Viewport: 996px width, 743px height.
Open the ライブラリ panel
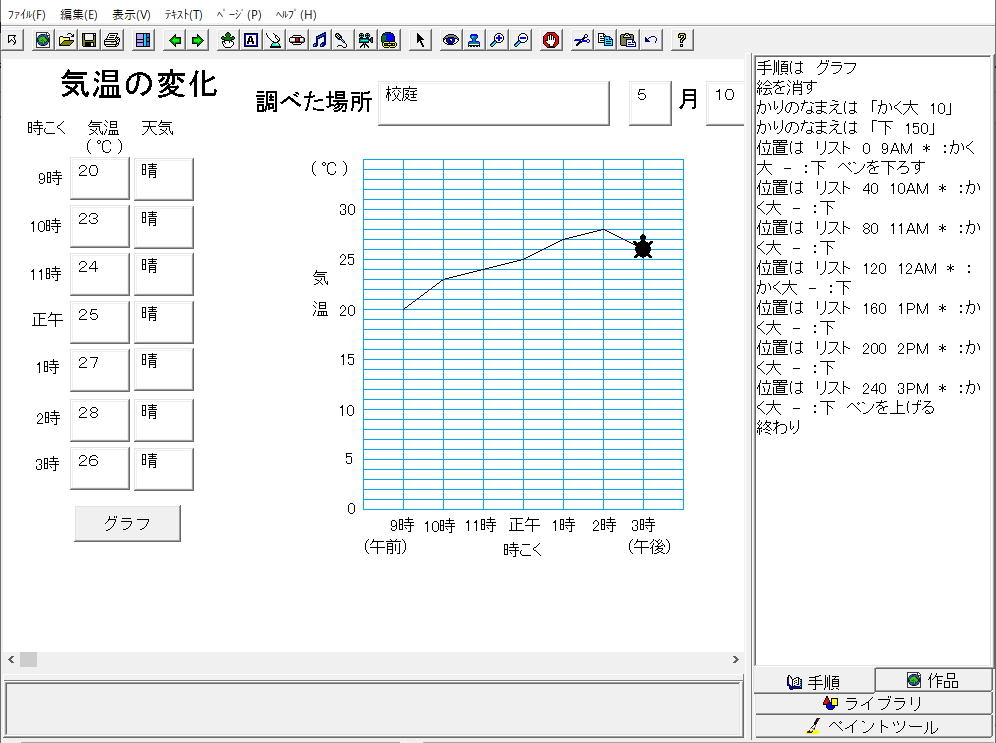[873, 703]
